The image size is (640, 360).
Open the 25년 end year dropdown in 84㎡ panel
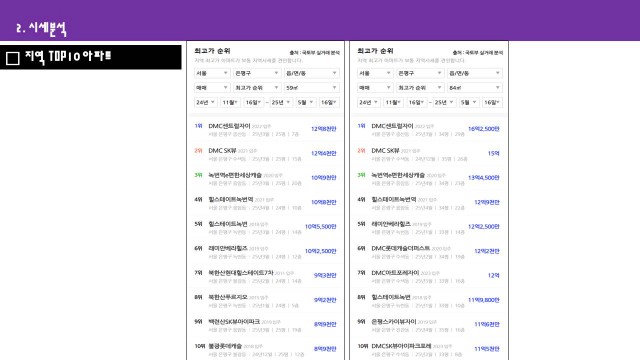pos(444,102)
